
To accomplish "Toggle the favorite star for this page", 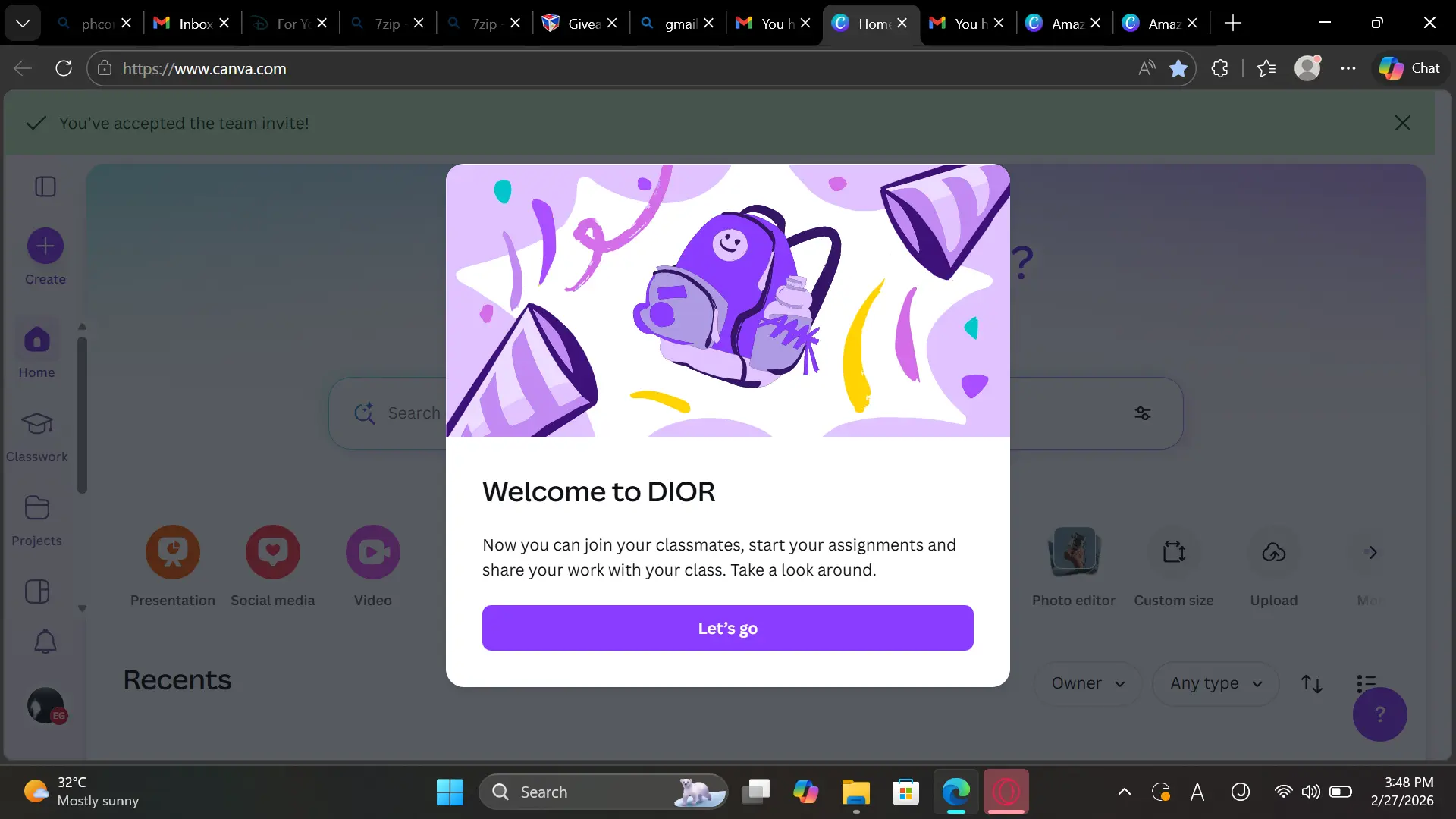I will 1178,68.
